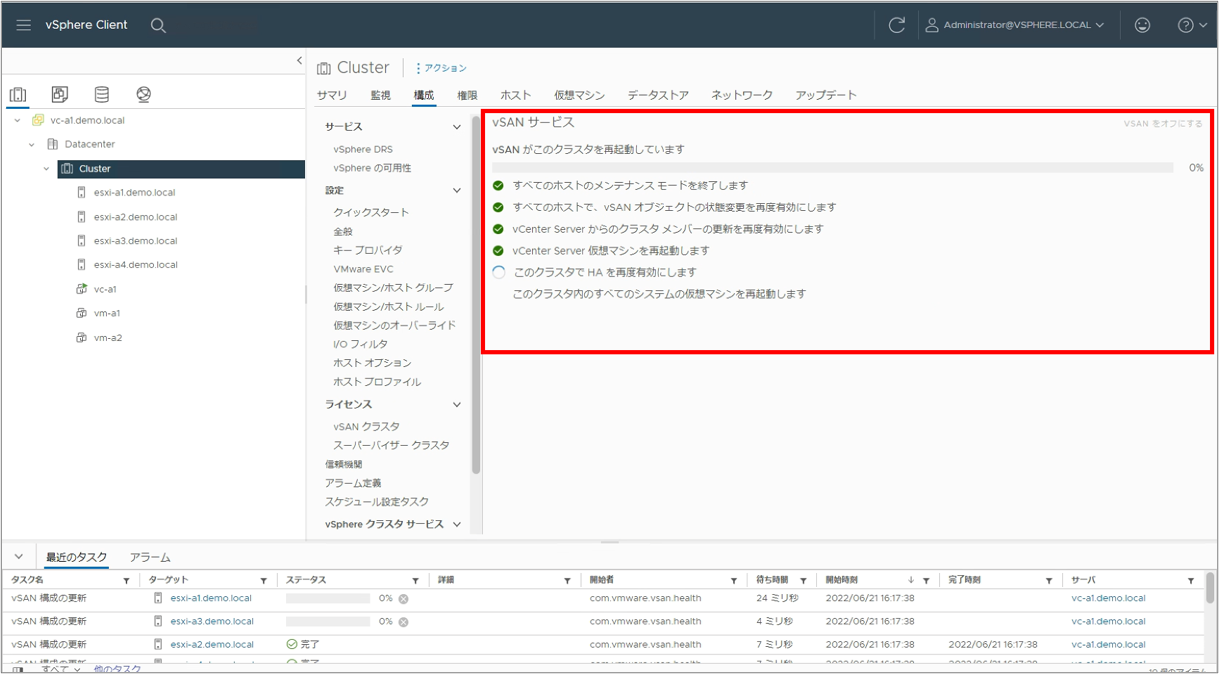Cancel the esxi-a1 task with the x icon
Image resolution: width=1219 pixels, height=674 pixels.
403,599
